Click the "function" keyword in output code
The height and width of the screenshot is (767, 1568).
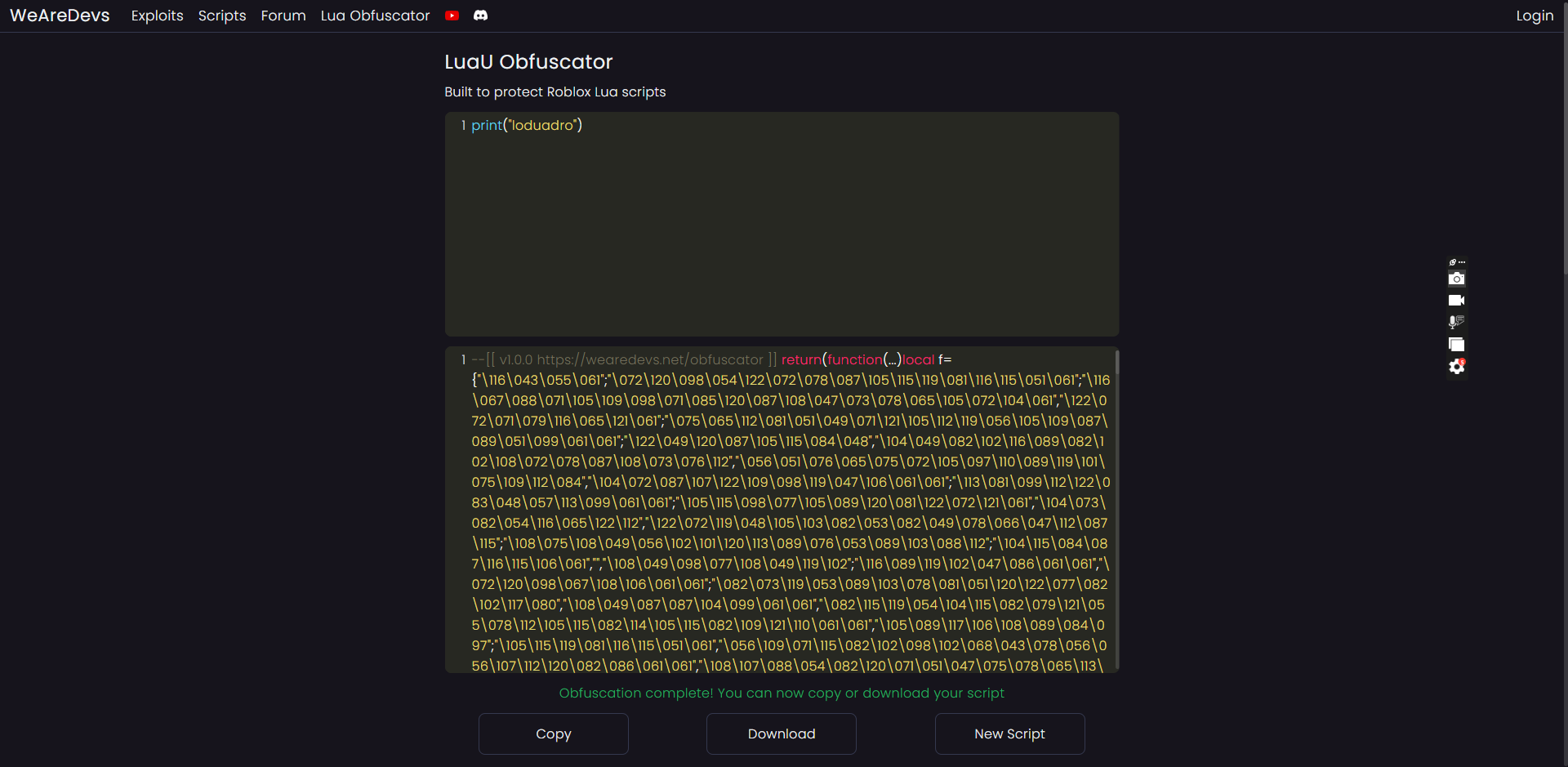(x=855, y=359)
